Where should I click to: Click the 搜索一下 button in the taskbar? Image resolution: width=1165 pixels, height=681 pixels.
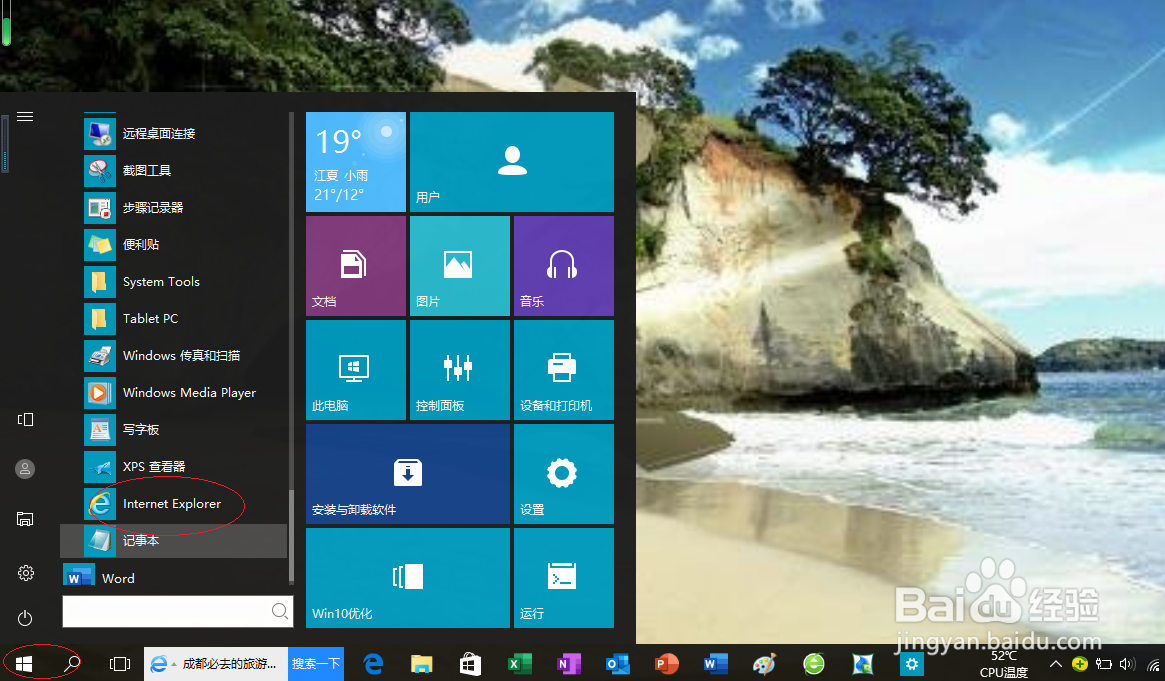point(316,663)
